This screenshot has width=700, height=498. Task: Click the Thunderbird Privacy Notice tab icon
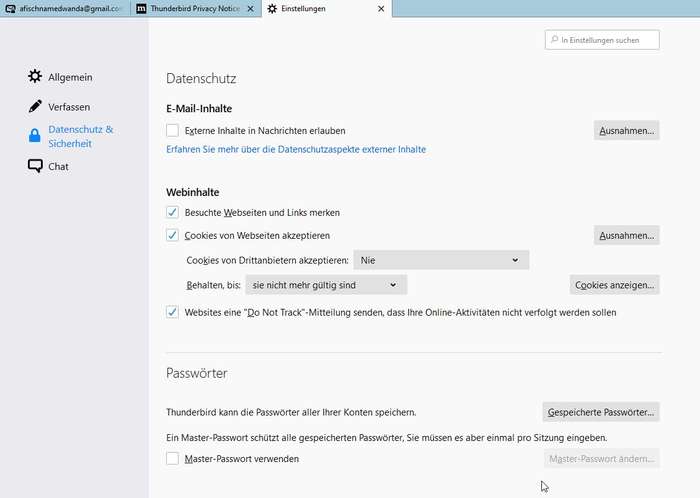point(142,8)
